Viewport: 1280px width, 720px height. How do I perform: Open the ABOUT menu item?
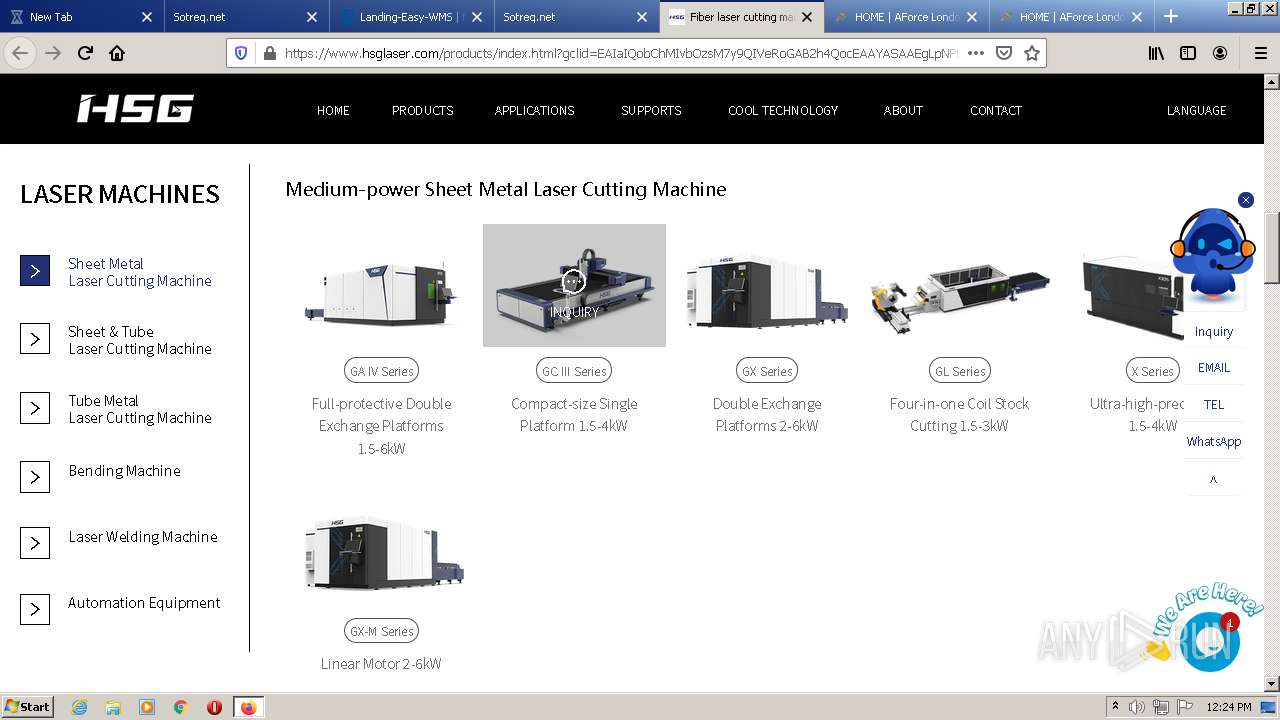903,110
